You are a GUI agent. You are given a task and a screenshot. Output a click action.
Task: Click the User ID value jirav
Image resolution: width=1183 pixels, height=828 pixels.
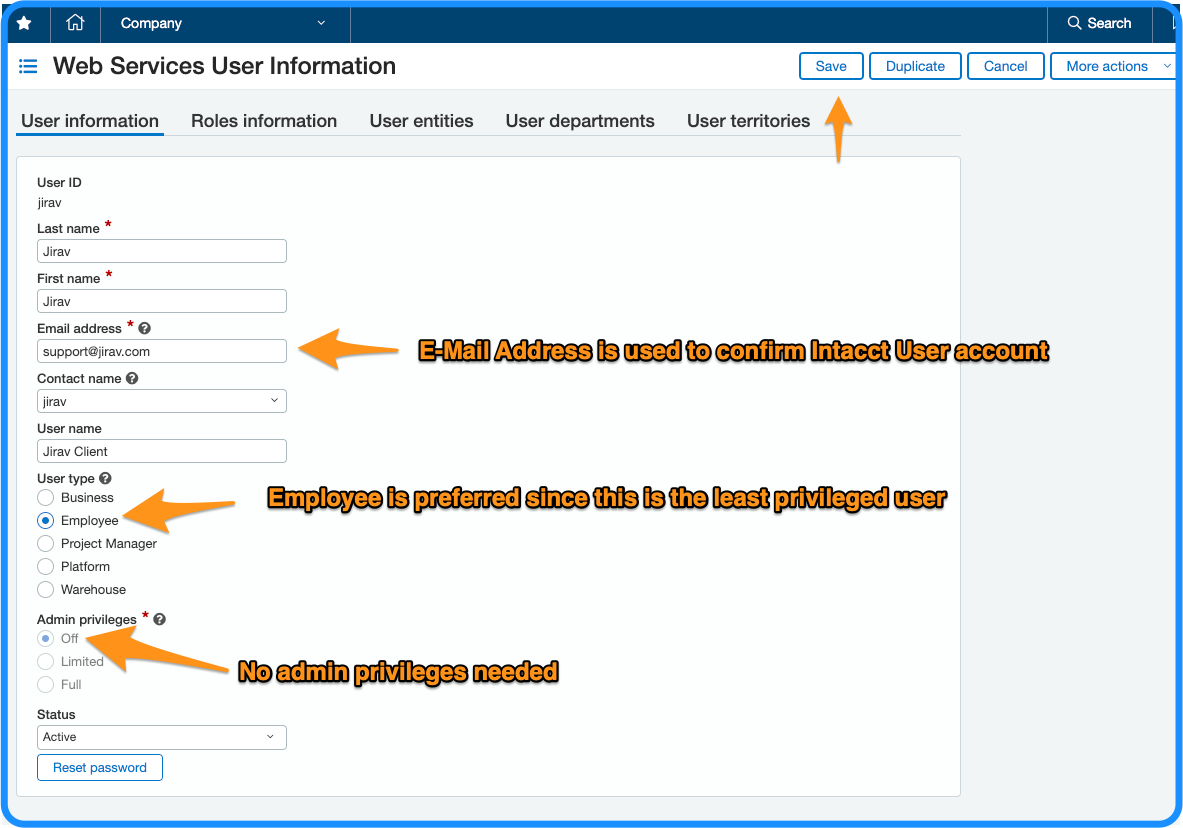pos(49,202)
